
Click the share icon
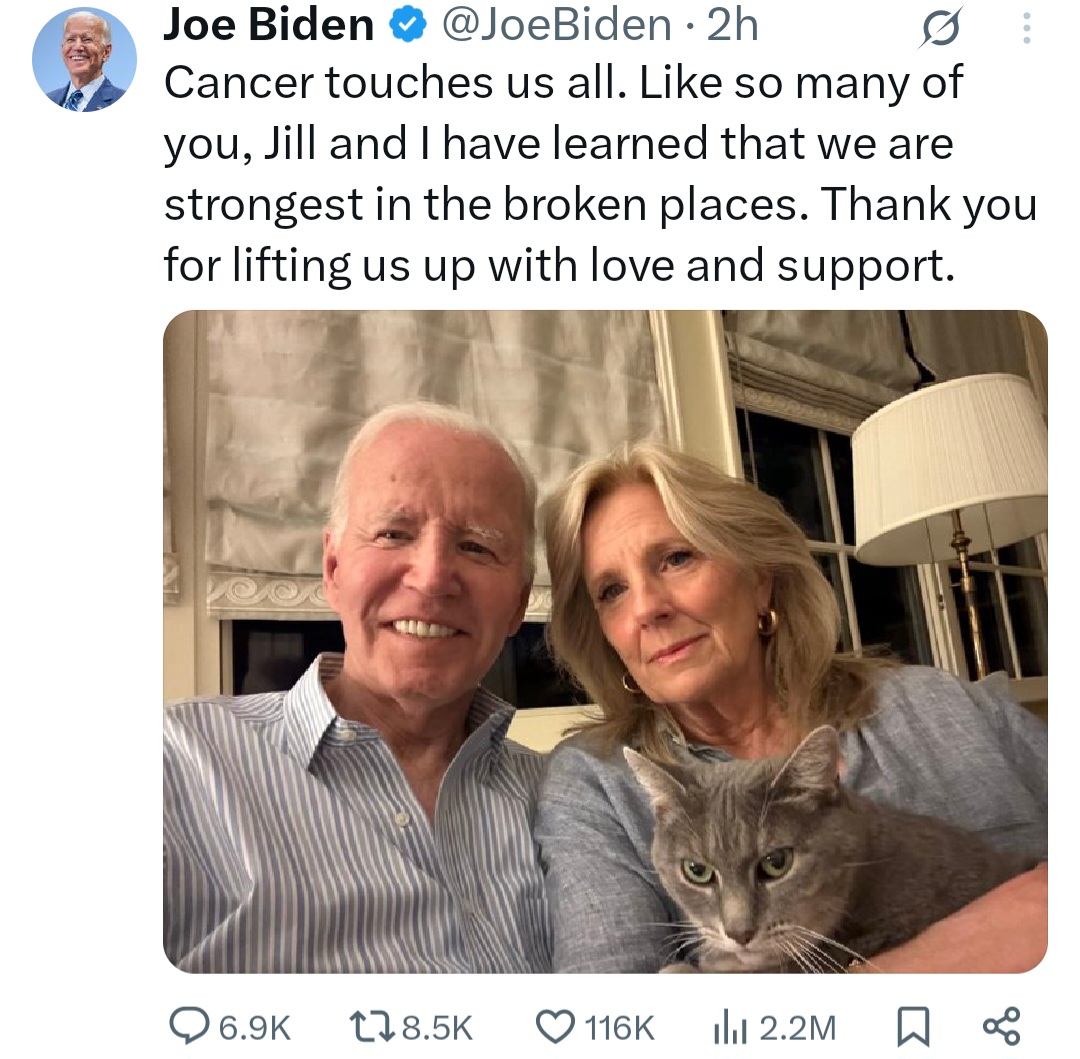pos(1001,1026)
